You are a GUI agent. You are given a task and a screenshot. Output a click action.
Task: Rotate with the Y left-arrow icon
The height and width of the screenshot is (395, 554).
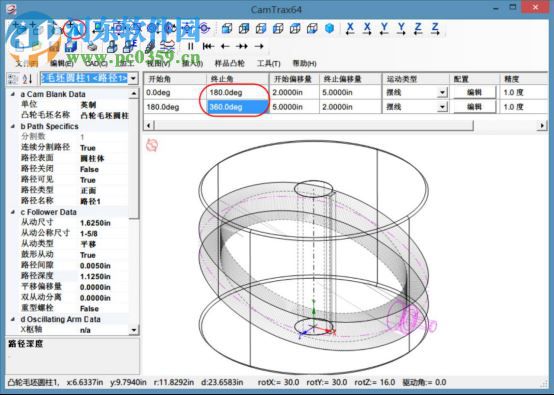(384, 28)
